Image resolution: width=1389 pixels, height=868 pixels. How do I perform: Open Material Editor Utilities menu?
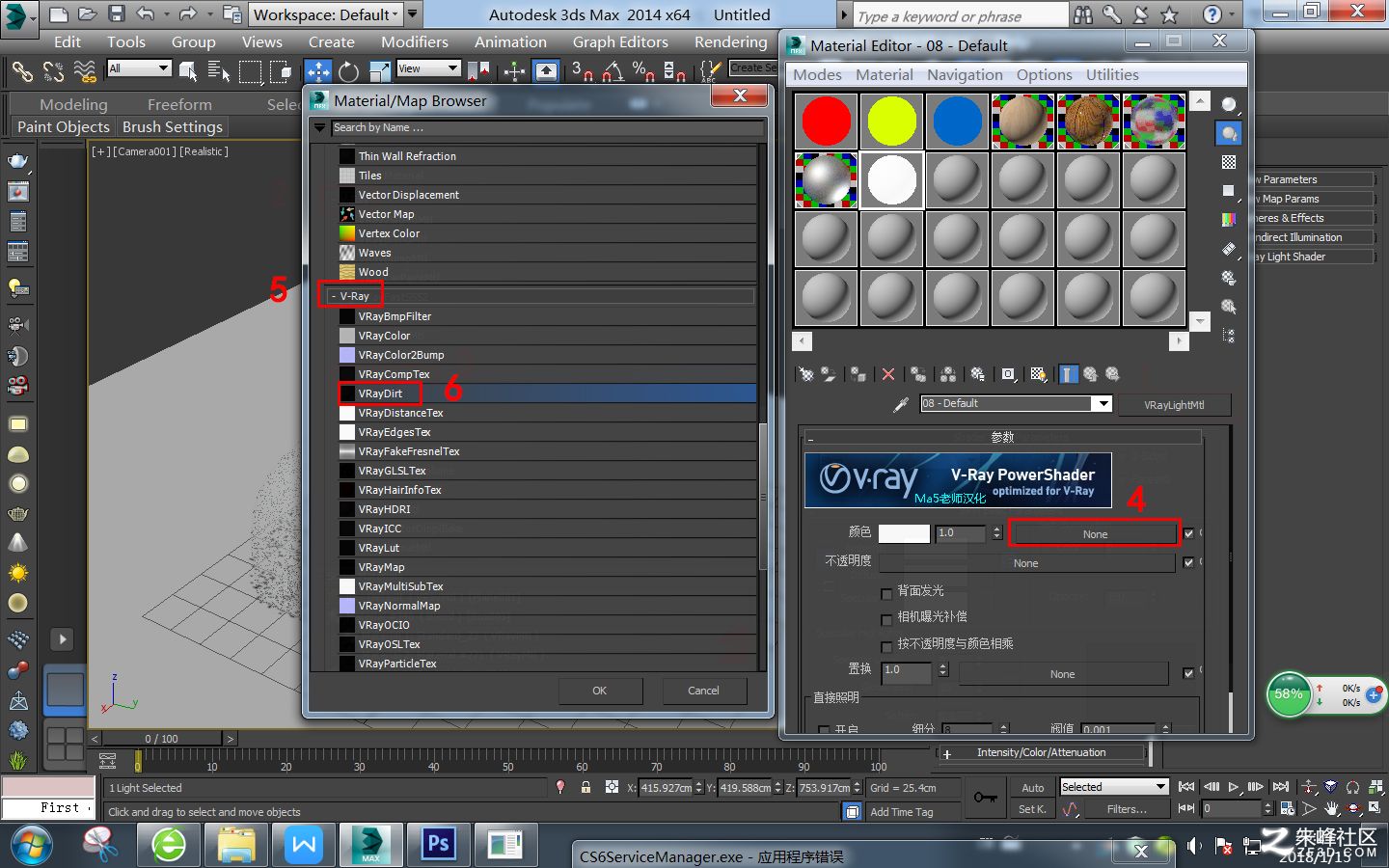pyautogui.click(x=1112, y=74)
